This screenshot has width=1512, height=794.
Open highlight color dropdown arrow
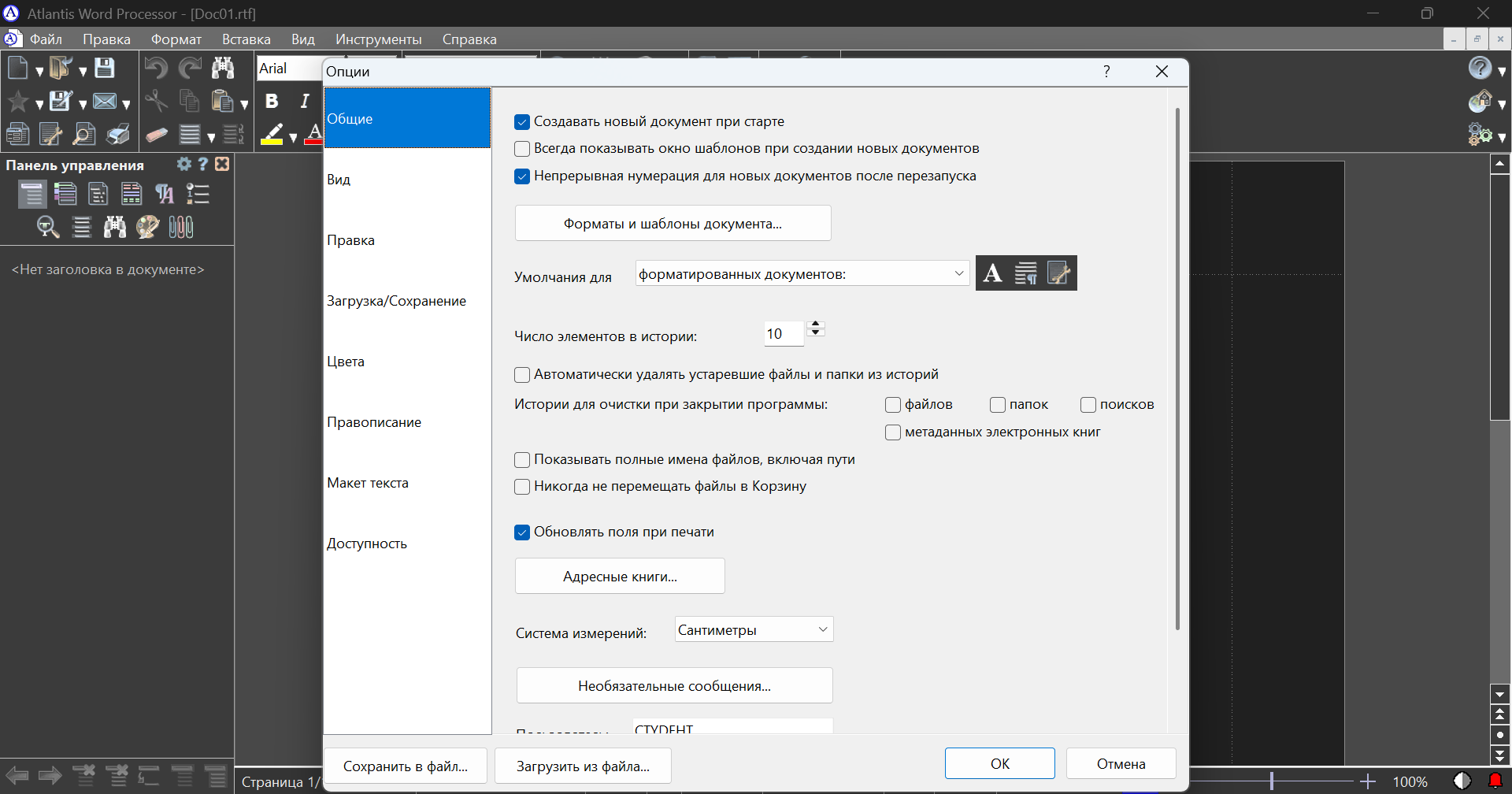click(x=293, y=137)
